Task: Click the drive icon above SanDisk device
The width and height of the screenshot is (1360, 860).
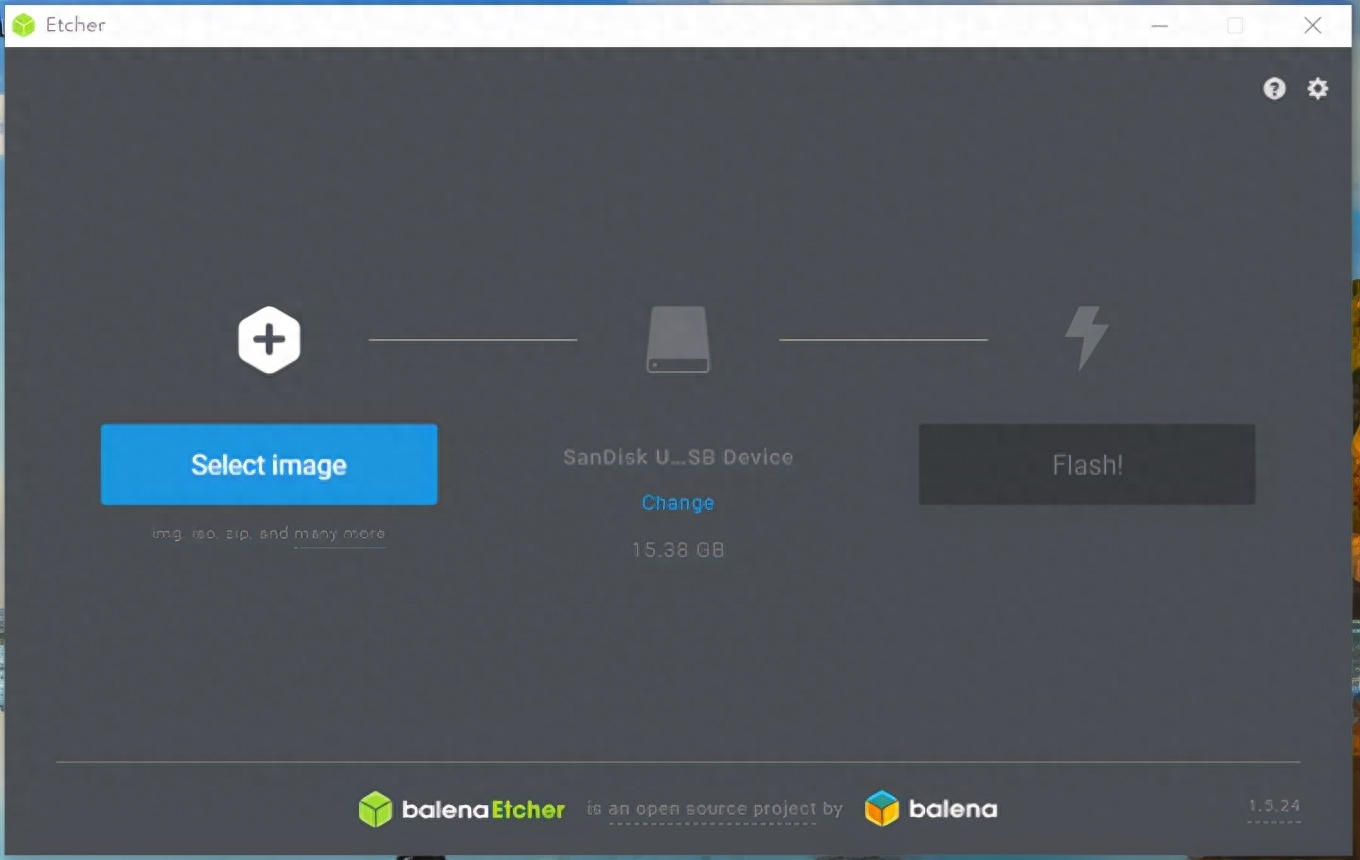Action: [678, 340]
